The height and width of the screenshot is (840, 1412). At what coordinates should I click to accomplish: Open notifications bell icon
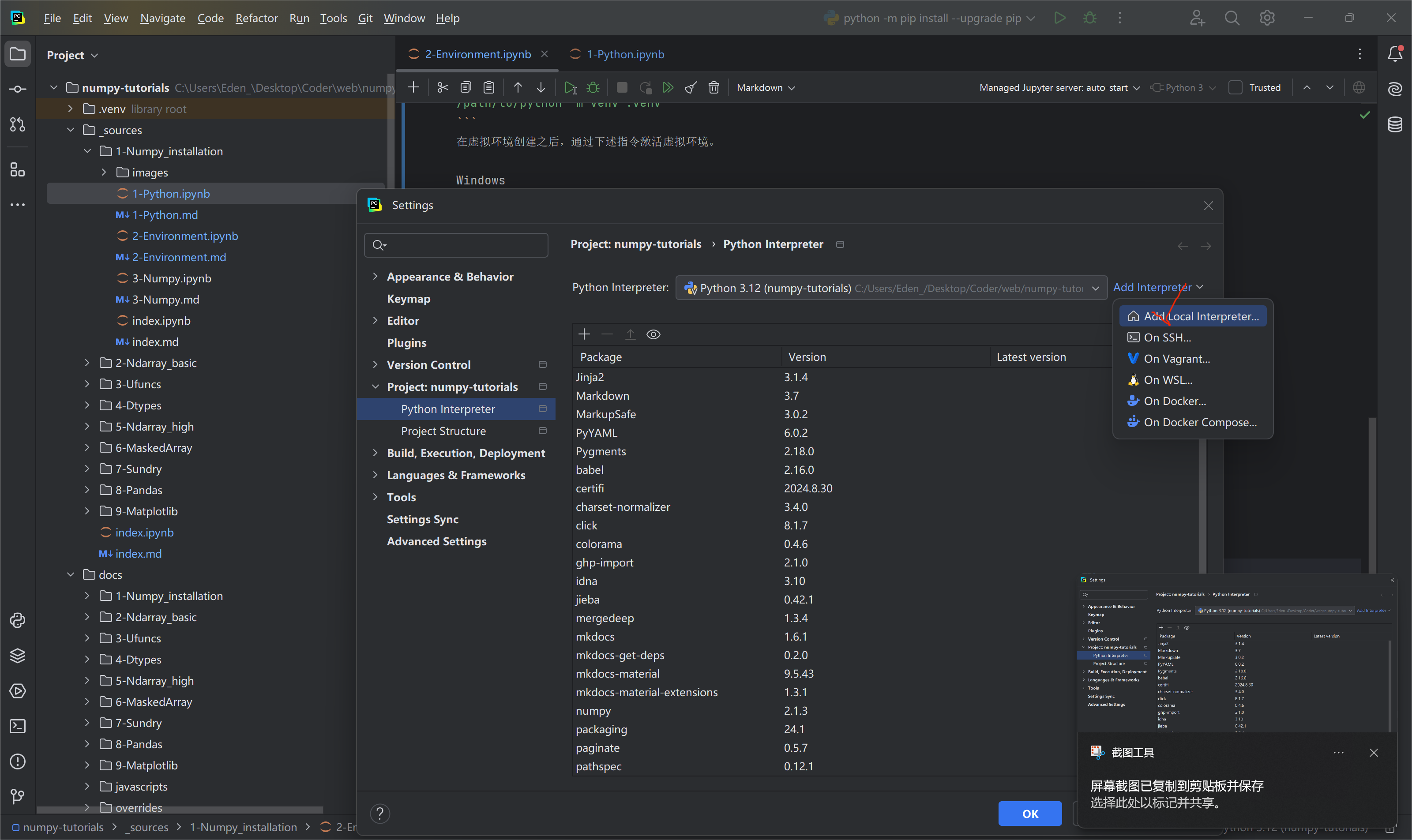coord(1395,54)
